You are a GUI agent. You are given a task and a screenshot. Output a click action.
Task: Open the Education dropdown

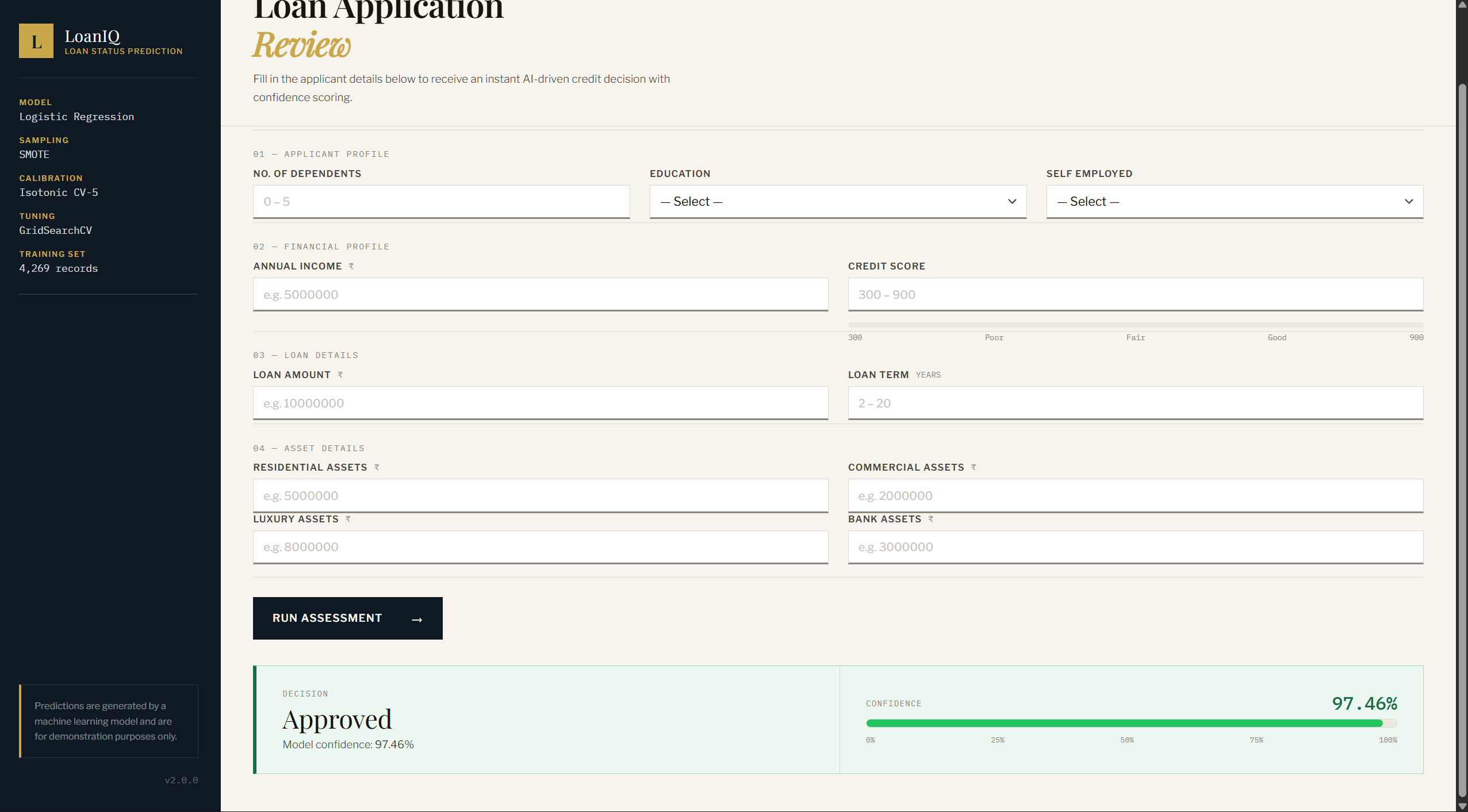click(838, 202)
